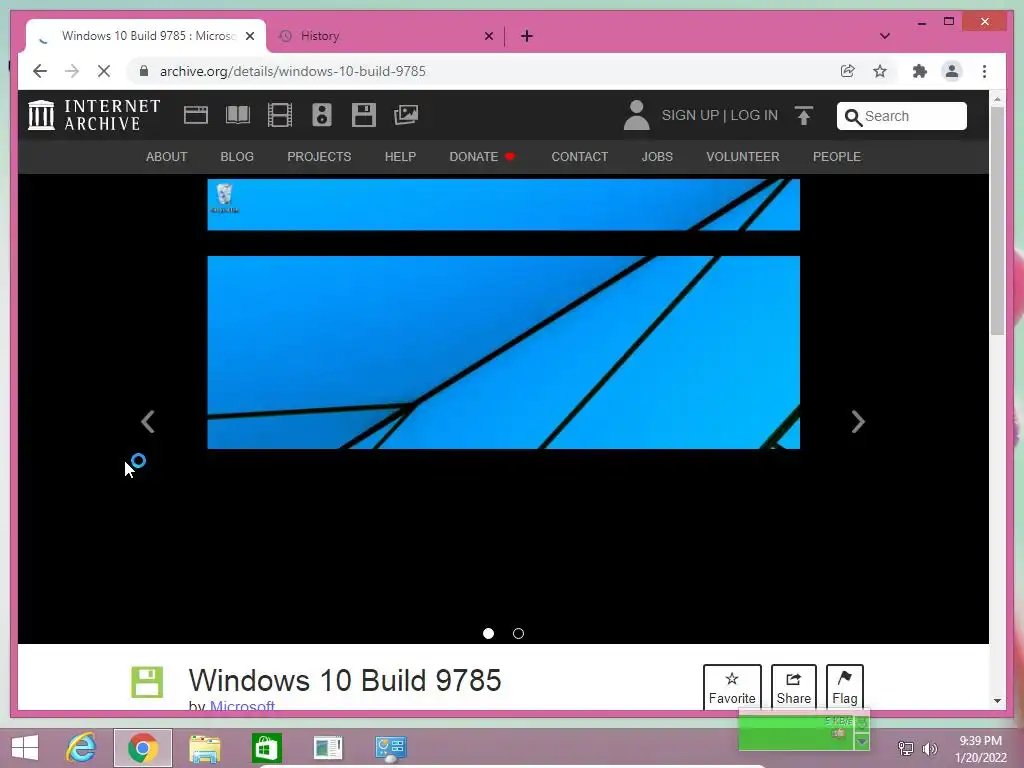Select the second carousel dot

[519, 633]
